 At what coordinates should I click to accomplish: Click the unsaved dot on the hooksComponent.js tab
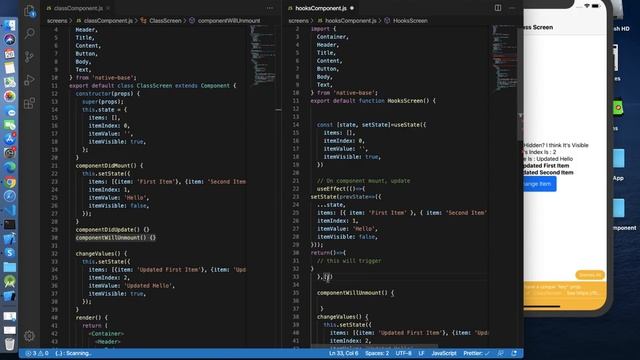[351, 8]
